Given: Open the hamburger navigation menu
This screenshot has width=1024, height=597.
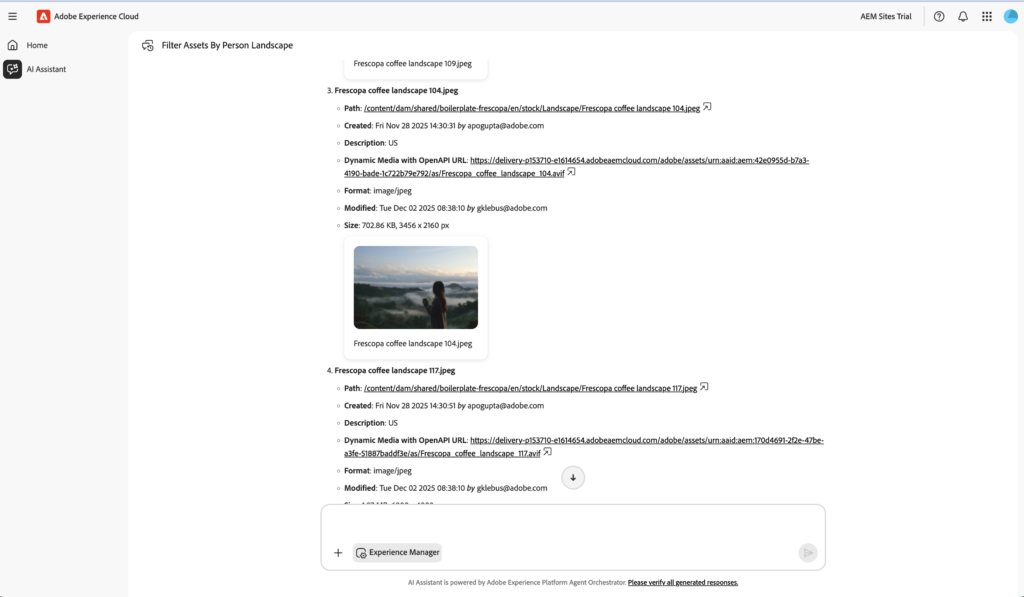Looking at the screenshot, I should [x=12, y=16].
